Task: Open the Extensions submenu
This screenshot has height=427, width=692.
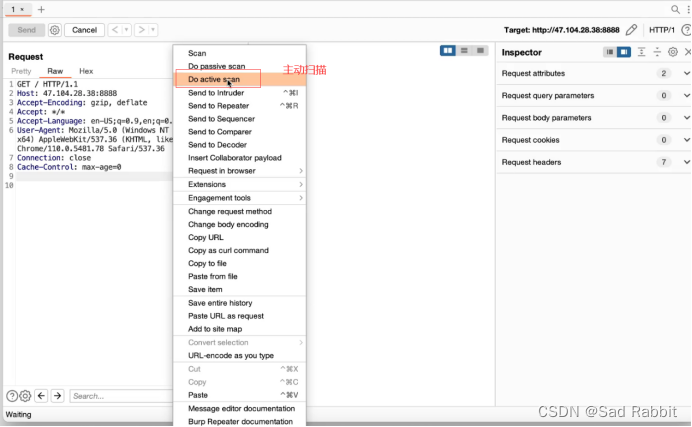Action: pos(240,184)
